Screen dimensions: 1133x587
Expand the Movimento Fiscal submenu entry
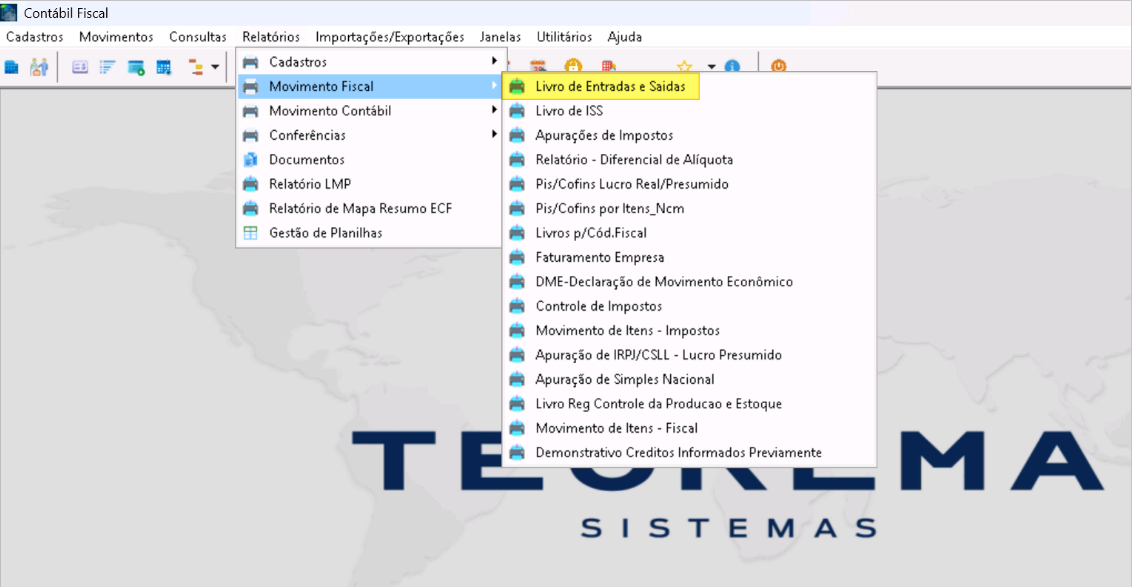tap(369, 87)
